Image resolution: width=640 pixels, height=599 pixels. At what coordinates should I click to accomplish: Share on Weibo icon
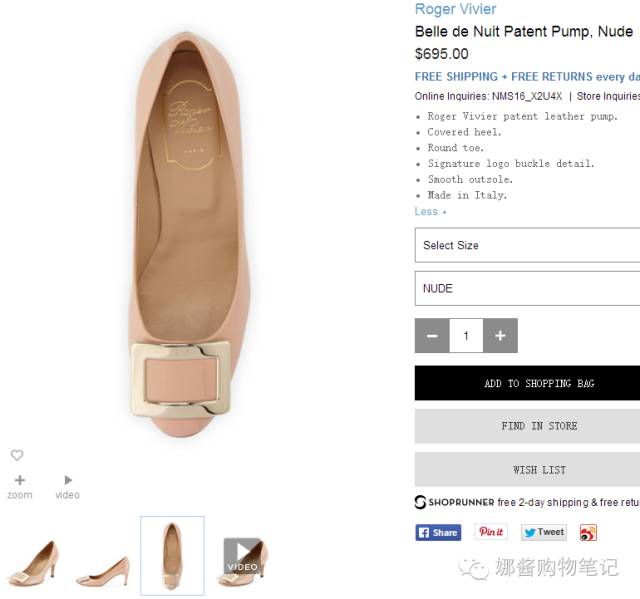pyautogui.click(x=588, y=532)
